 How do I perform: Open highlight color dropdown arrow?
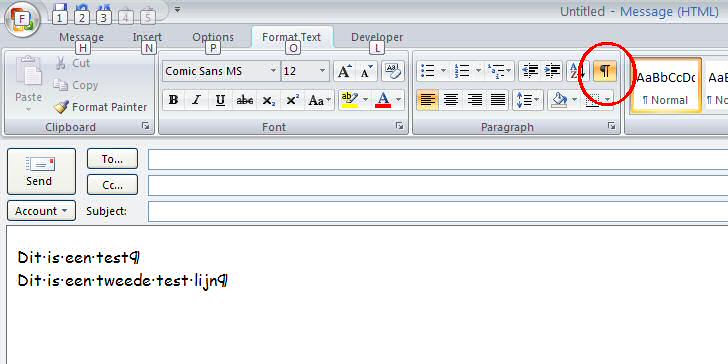pyautogui.click(x=365, y=100)
